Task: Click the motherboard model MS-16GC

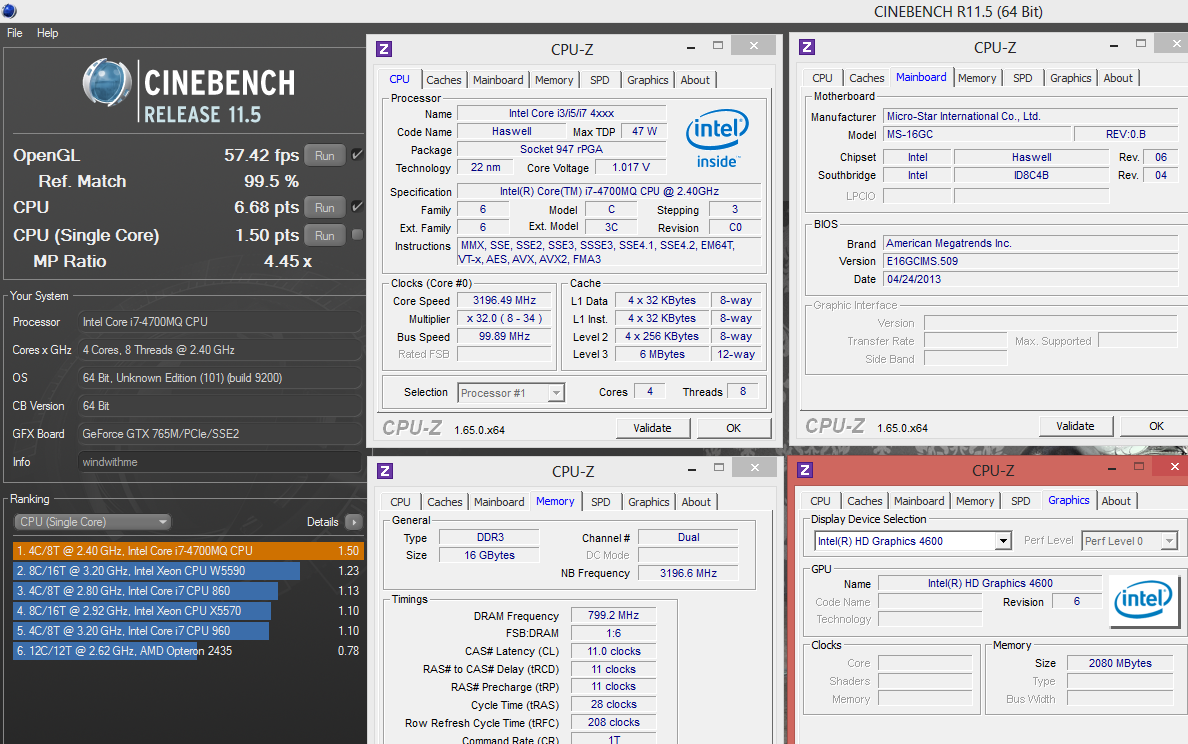Action: 978,134
